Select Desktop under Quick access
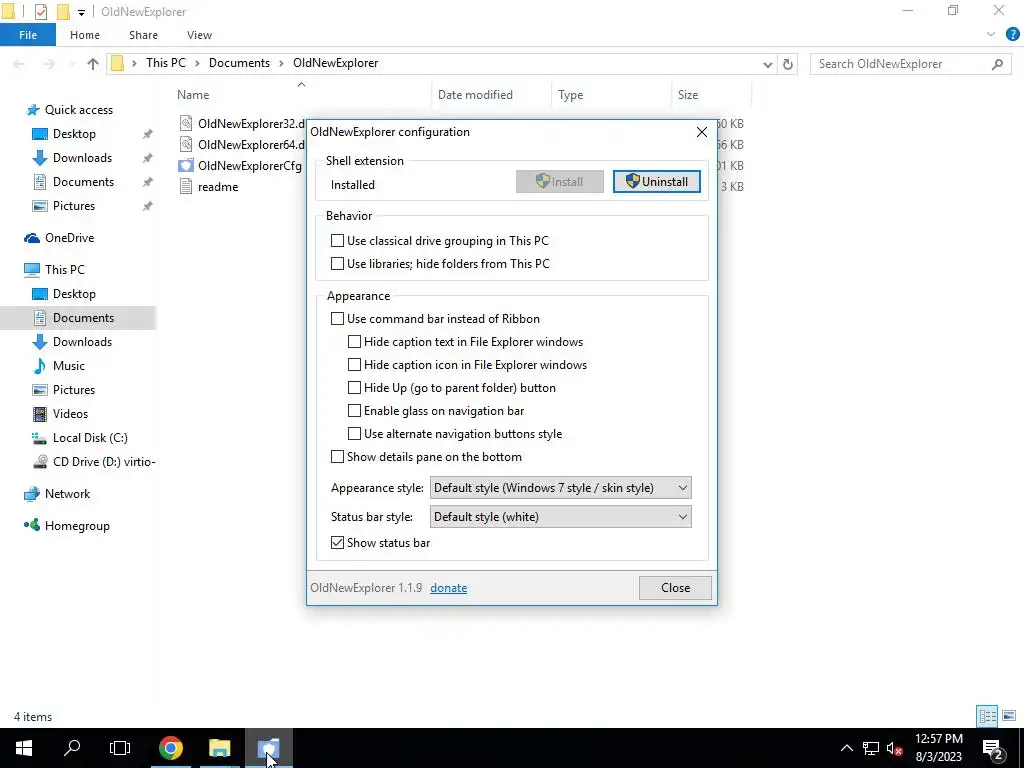Screen dimensions: 1024x768 (74, 134)
